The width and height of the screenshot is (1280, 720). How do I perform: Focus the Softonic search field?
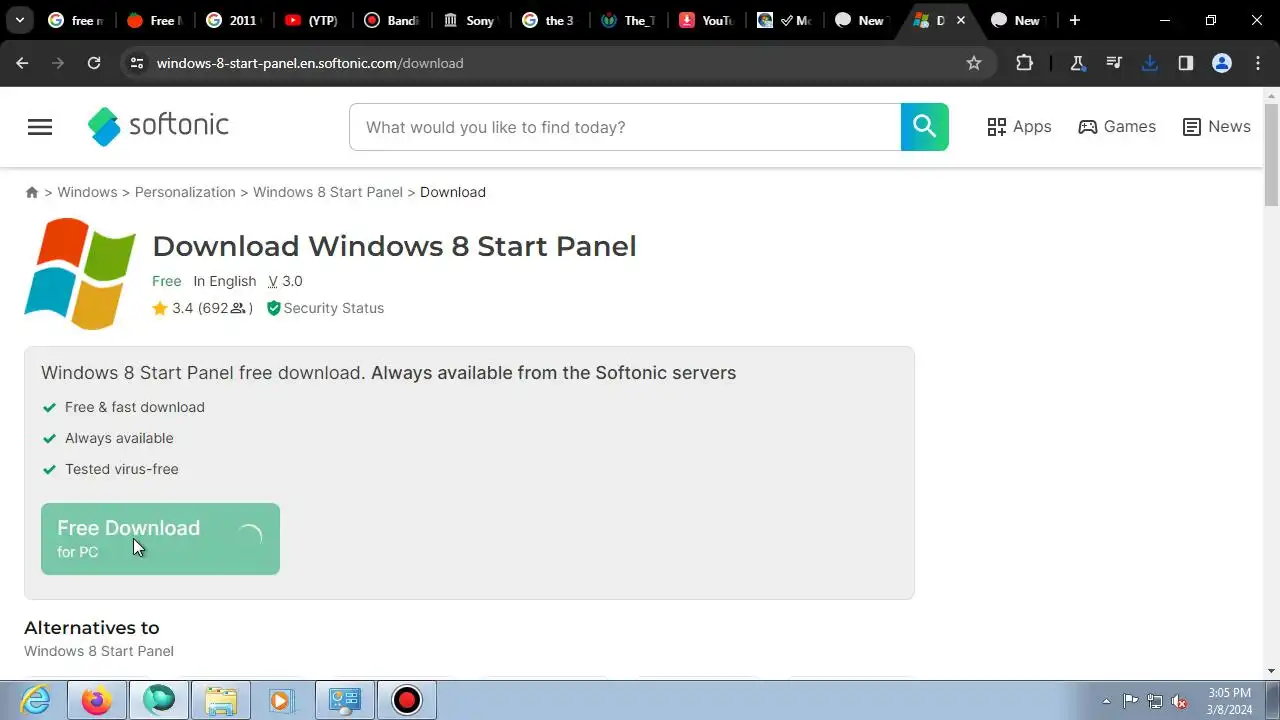(625, 127)
